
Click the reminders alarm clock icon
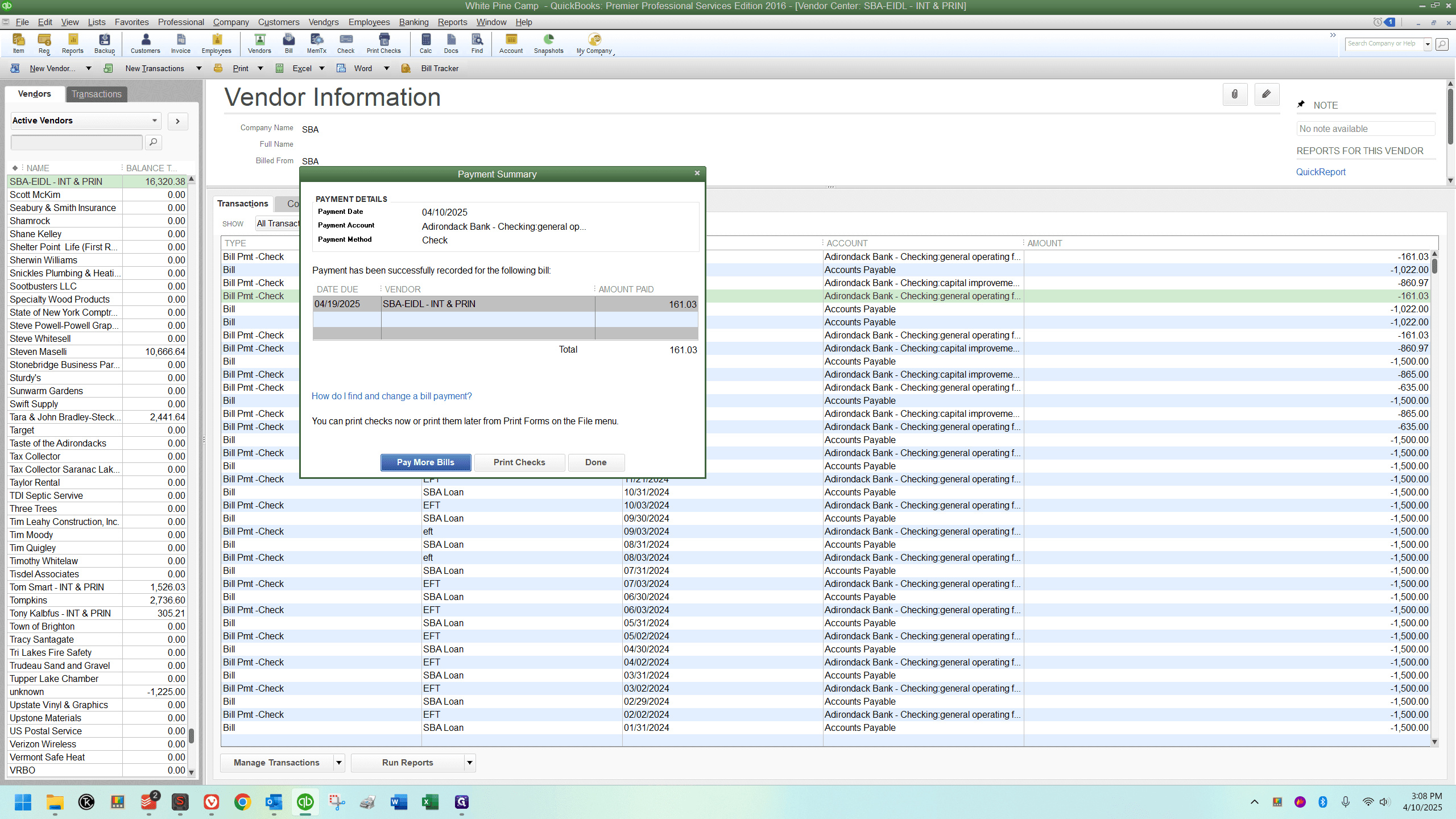[x=1378, y=22]
